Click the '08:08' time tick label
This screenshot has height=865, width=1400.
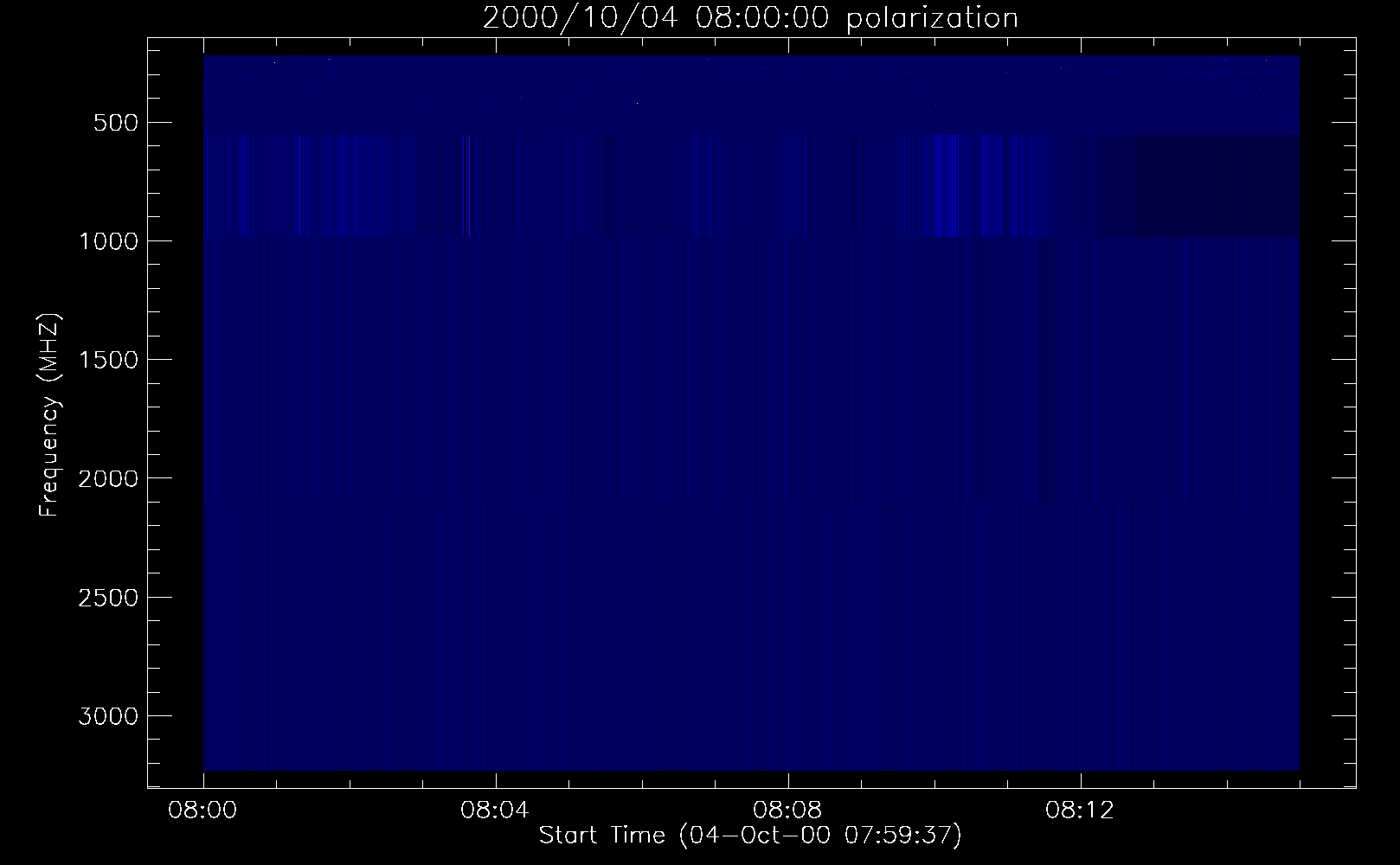coord(788,811)
